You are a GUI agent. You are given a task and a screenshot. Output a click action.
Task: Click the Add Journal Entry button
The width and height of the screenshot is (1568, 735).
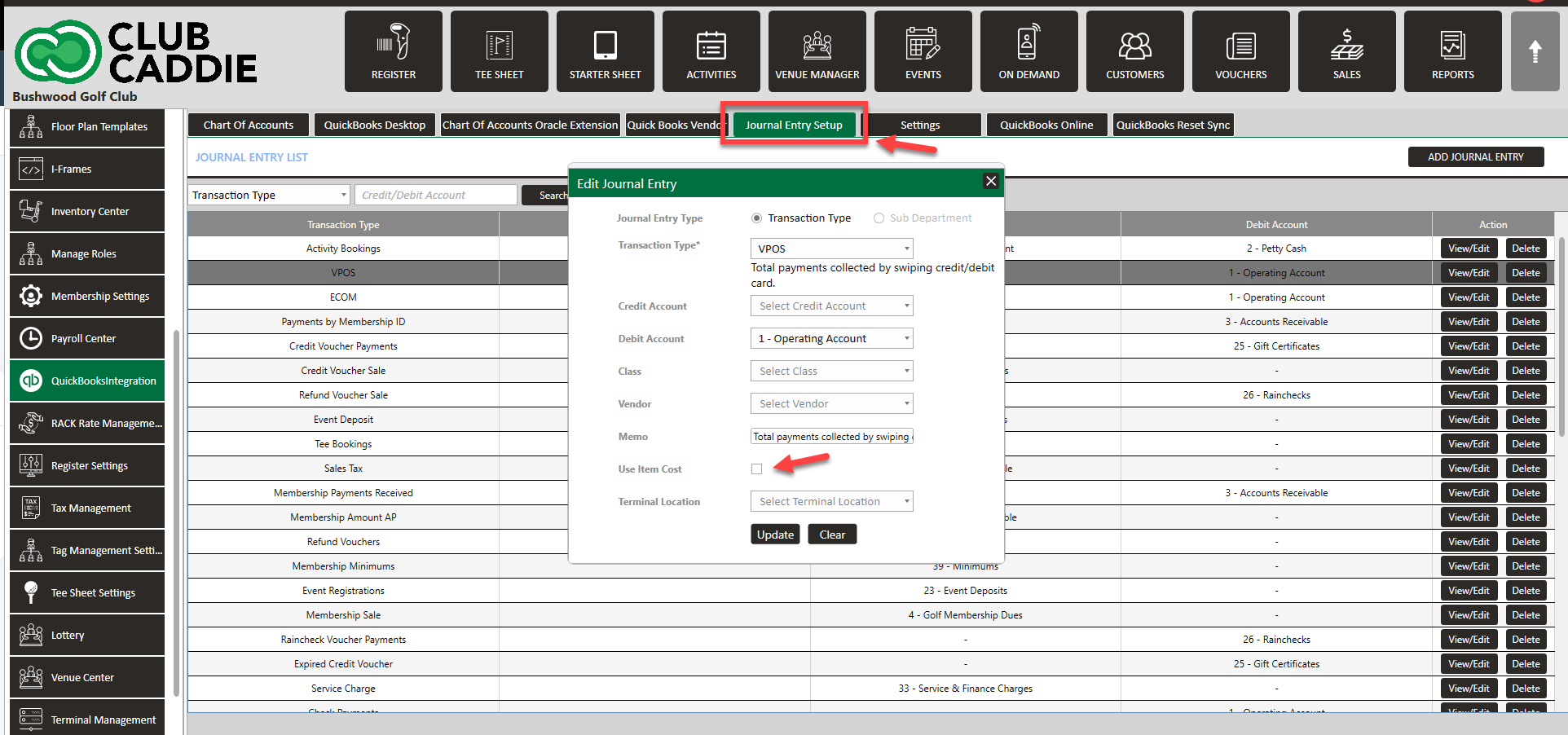coord(1475,157)
